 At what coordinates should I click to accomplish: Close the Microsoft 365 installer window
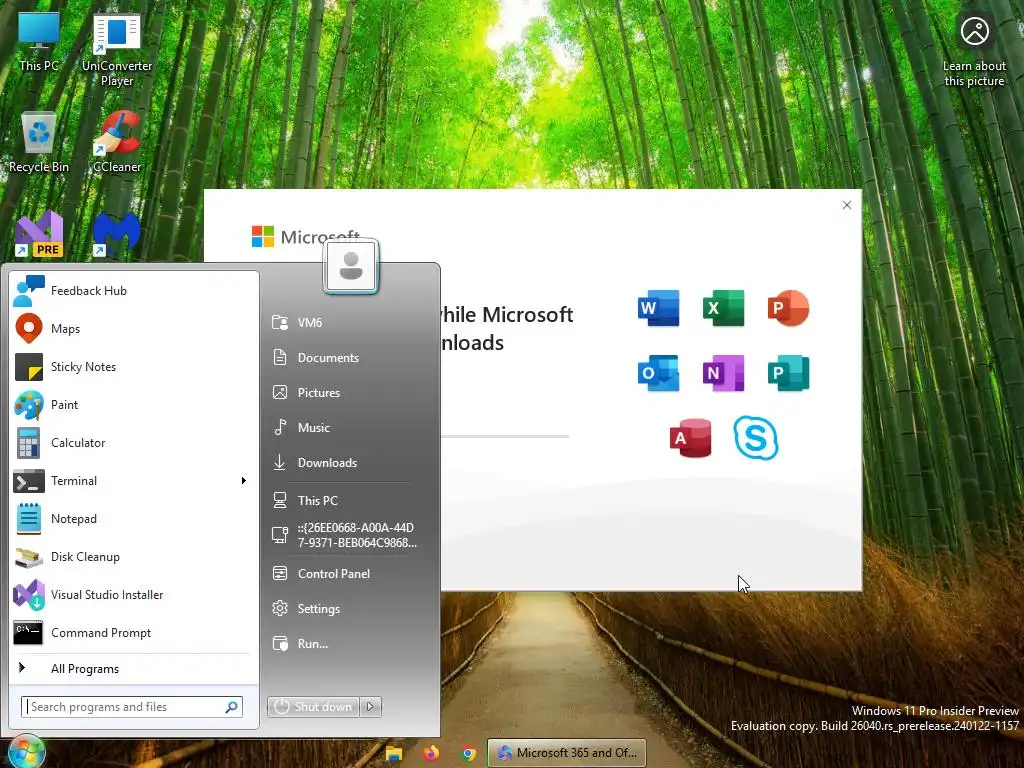(846, 205)
